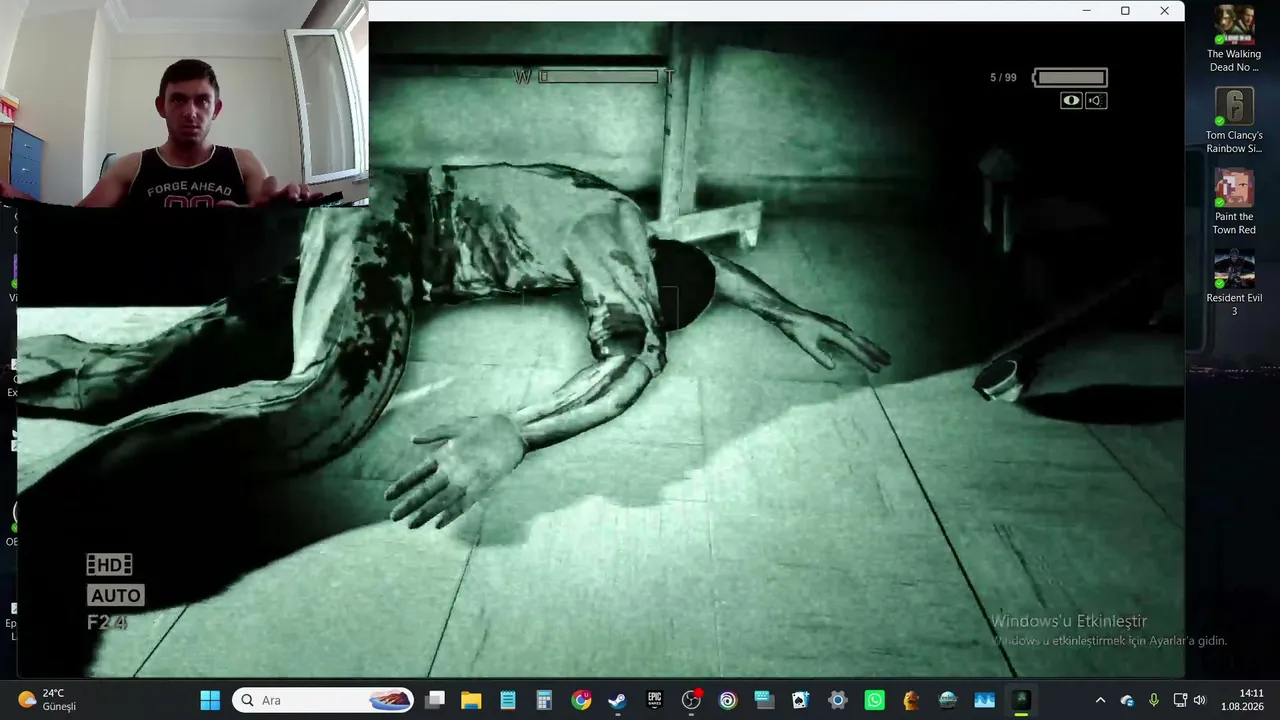Click the webcam overlay feed

[x=184, y=103]
